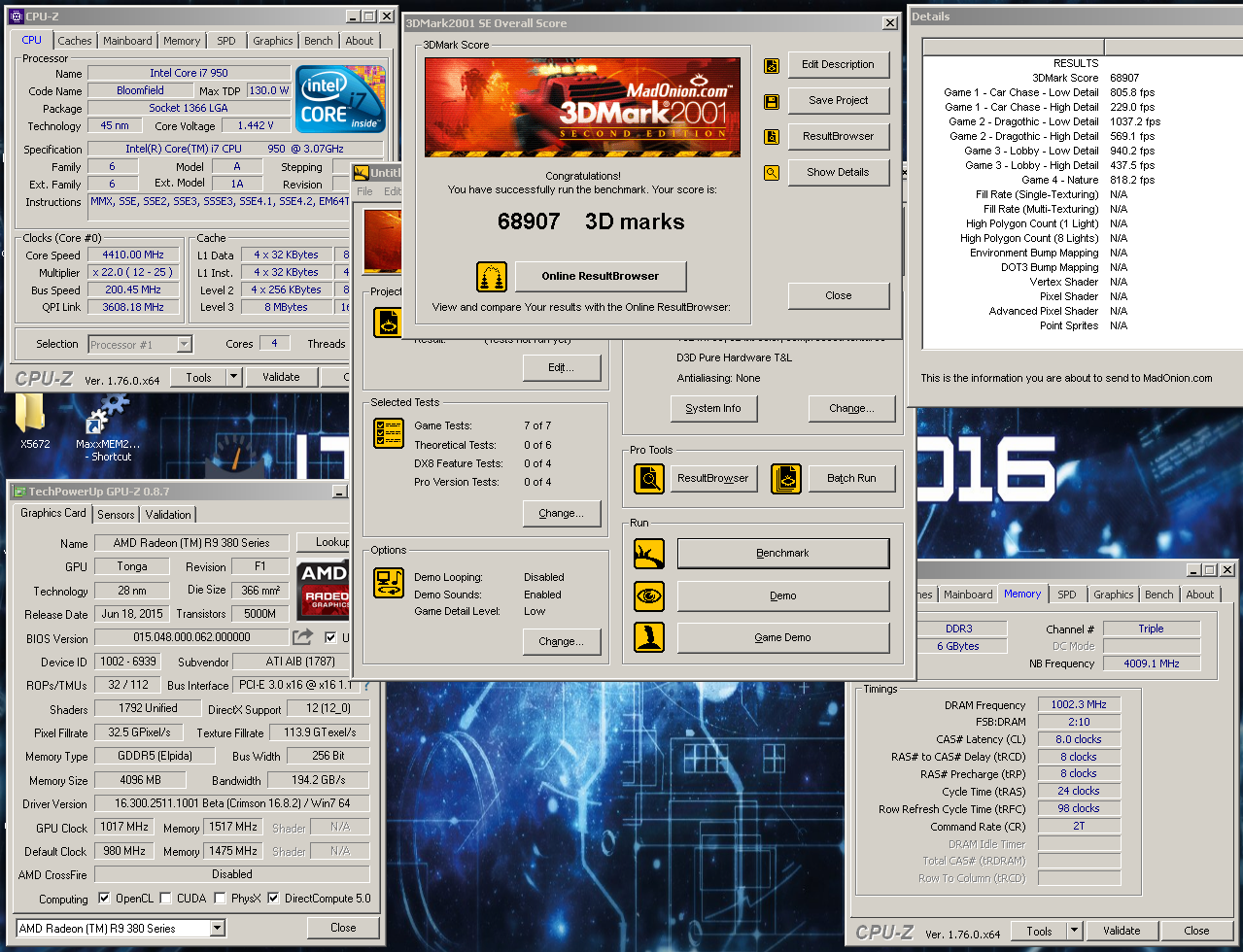Click the 3DMark2001 banner image
The height and width of the screenshot is (952, 1243).
click(x=582, y=107)
